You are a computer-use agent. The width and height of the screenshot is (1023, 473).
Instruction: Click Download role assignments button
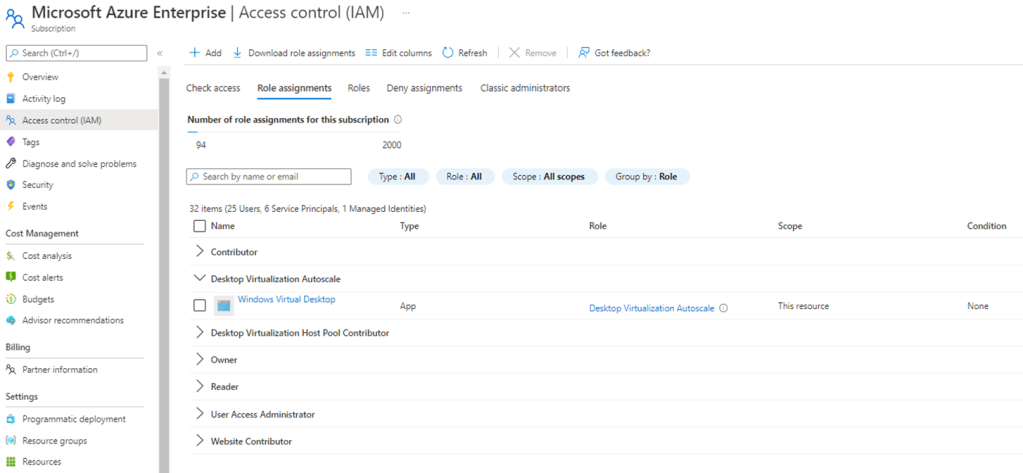tap(293, 53)
